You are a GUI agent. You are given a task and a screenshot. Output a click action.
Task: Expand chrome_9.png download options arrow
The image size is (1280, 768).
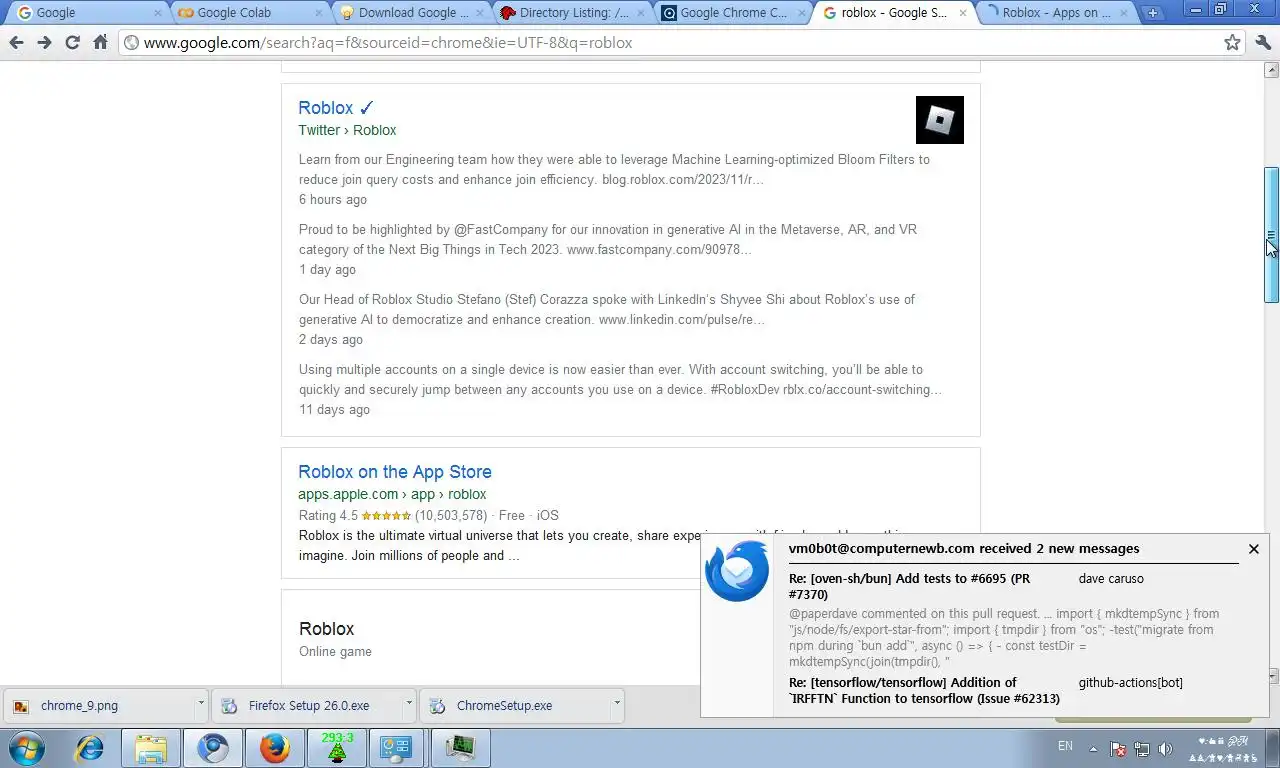point(201,705)
